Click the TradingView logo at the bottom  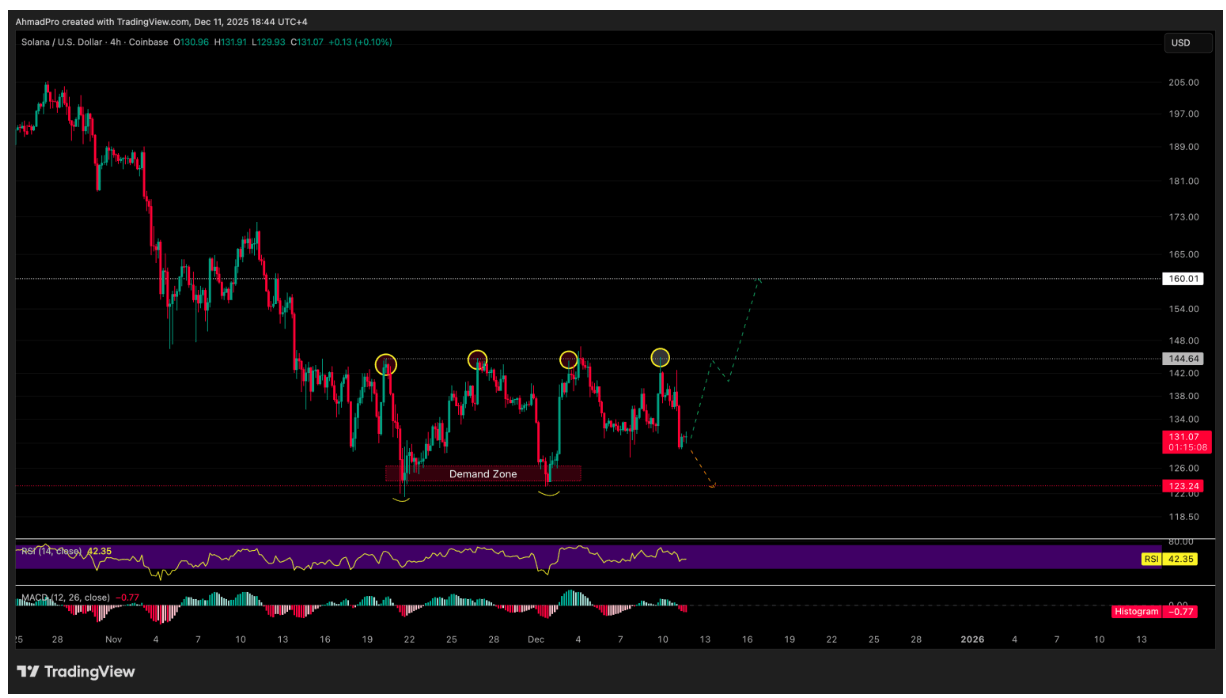(76, 672)
